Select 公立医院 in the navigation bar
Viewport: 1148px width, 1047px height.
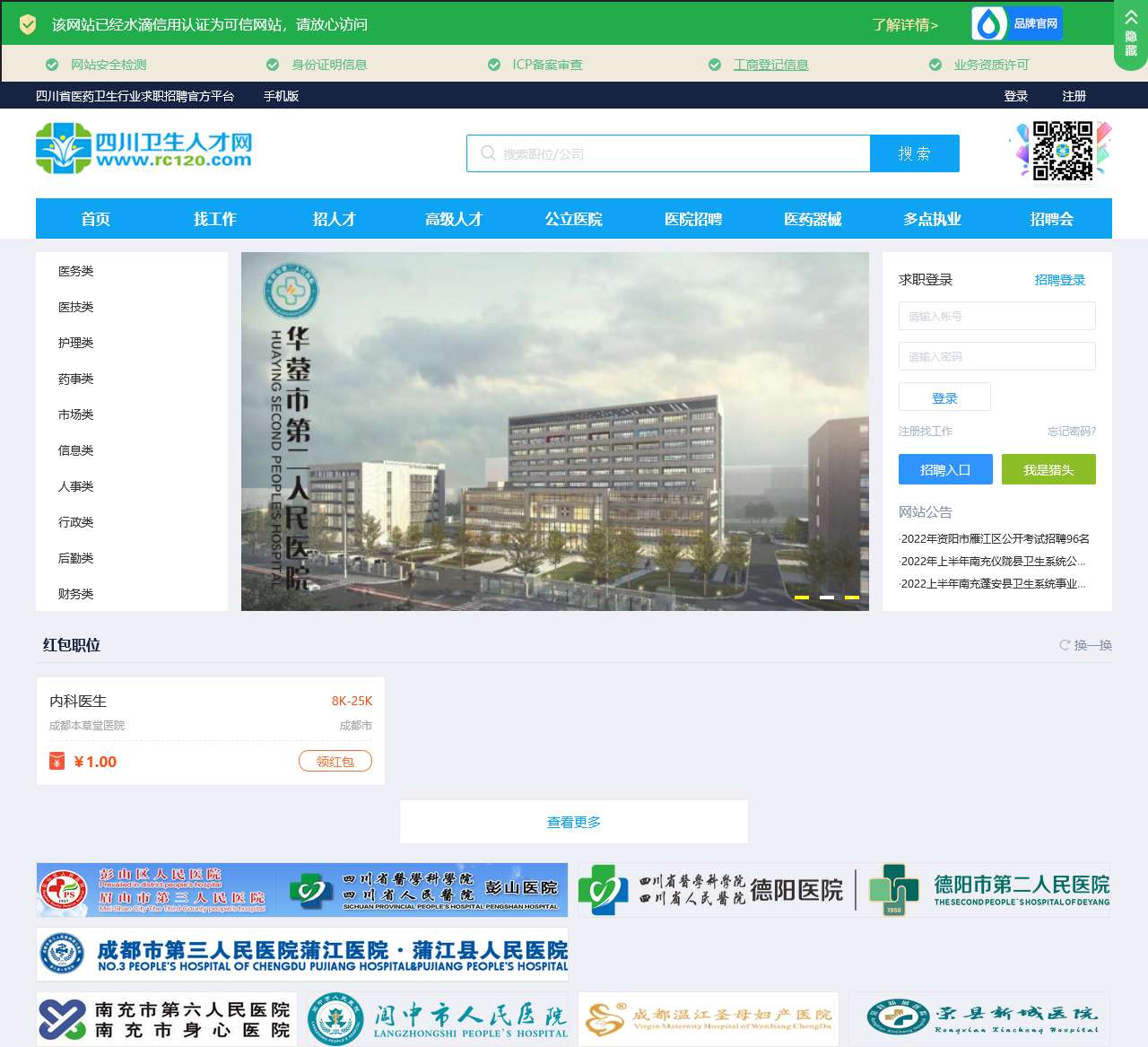[574, 219]
